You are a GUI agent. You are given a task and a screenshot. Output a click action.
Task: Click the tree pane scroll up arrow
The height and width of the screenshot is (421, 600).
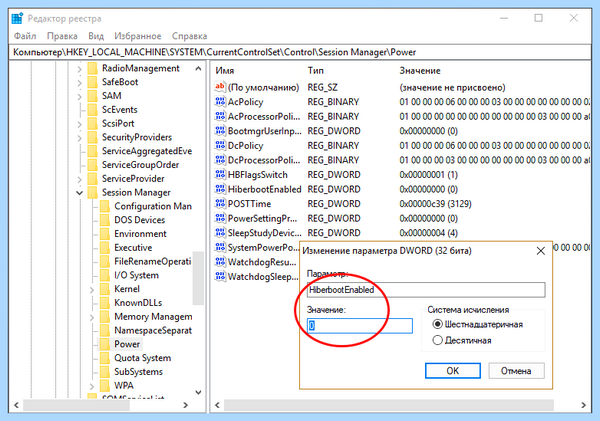coord(198,69)
